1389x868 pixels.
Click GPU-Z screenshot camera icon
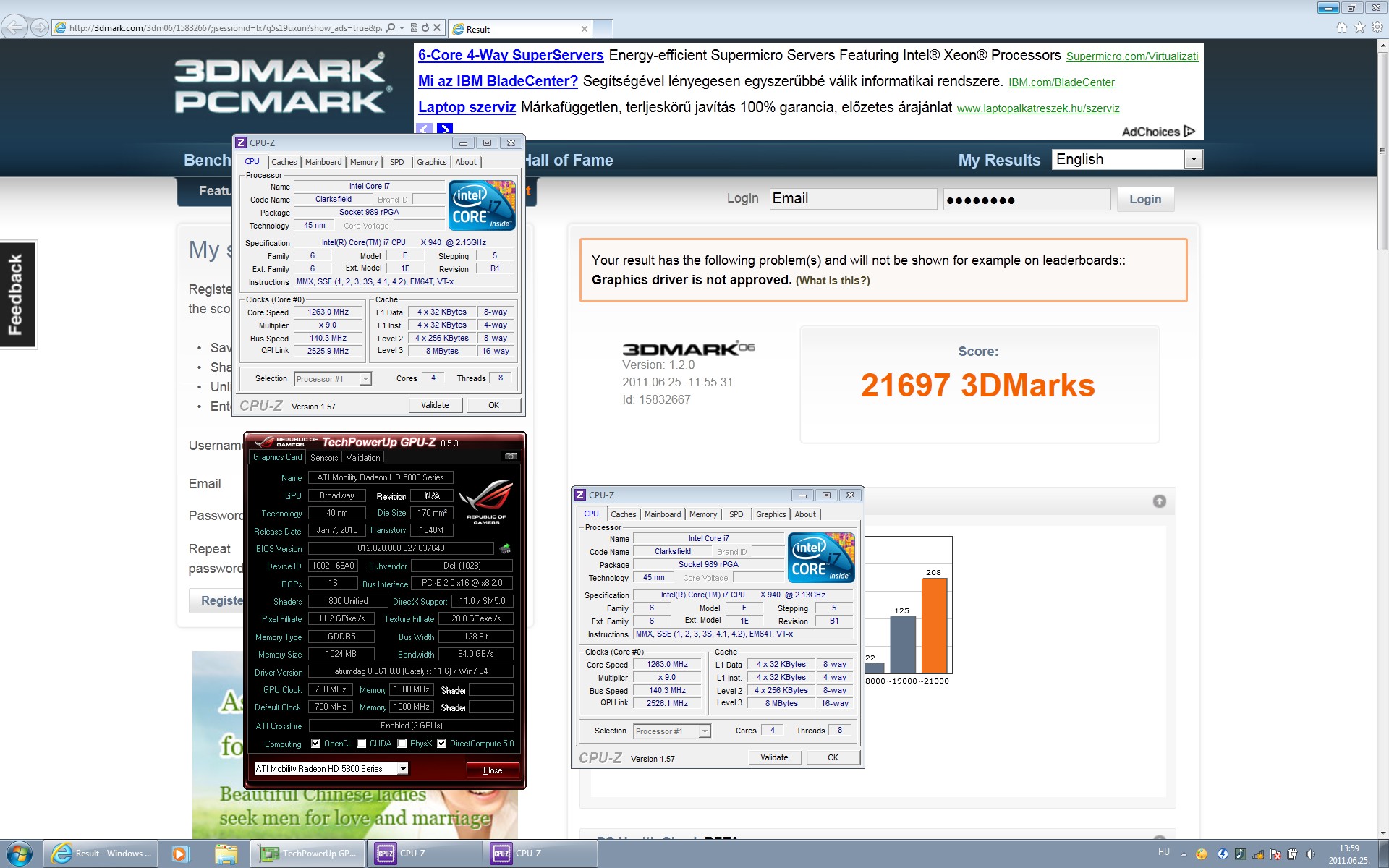(x=511, y=456)
